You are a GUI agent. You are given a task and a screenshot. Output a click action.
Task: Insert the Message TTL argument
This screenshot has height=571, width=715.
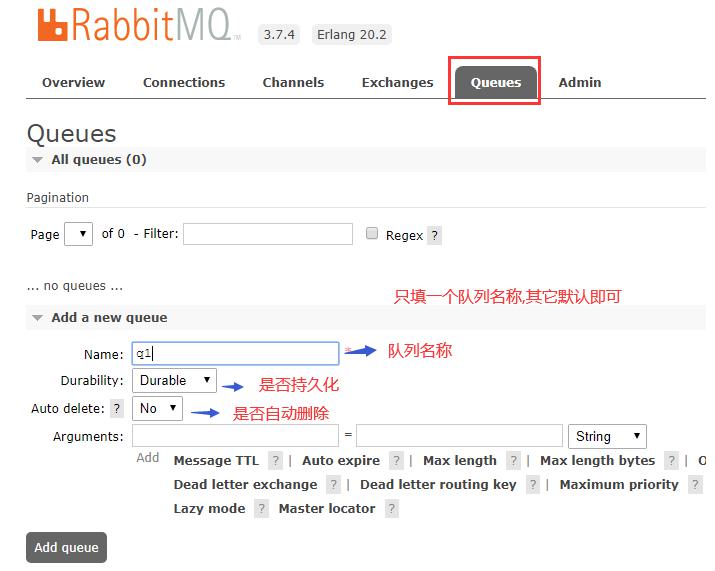click(x=216, y=461)
